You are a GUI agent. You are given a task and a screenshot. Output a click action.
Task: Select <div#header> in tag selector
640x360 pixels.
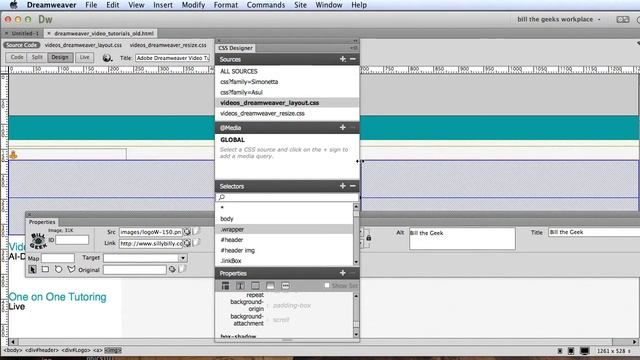43,350
